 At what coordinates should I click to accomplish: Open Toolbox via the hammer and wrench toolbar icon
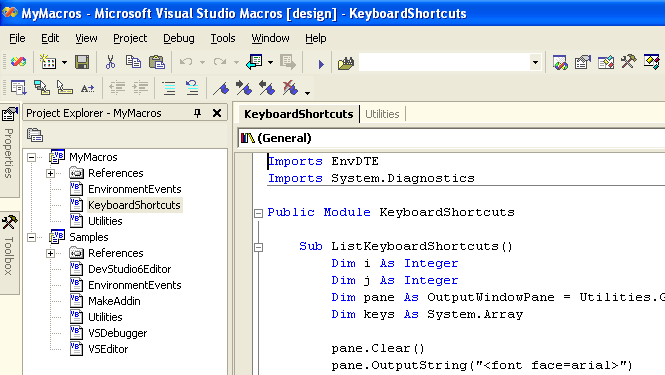(x=629, y=62)
